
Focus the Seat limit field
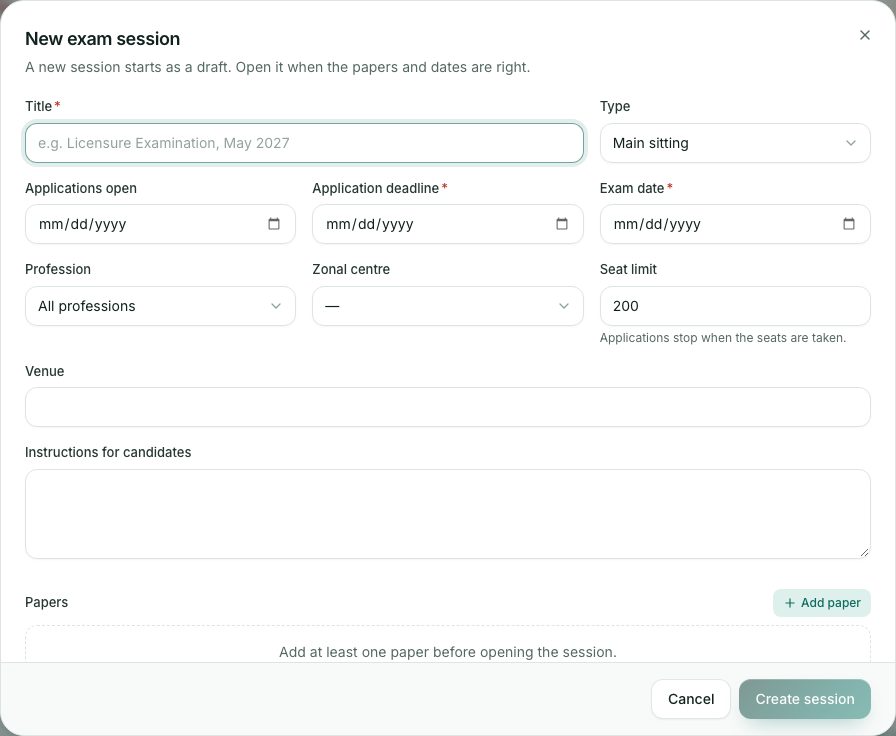[735, 306]
